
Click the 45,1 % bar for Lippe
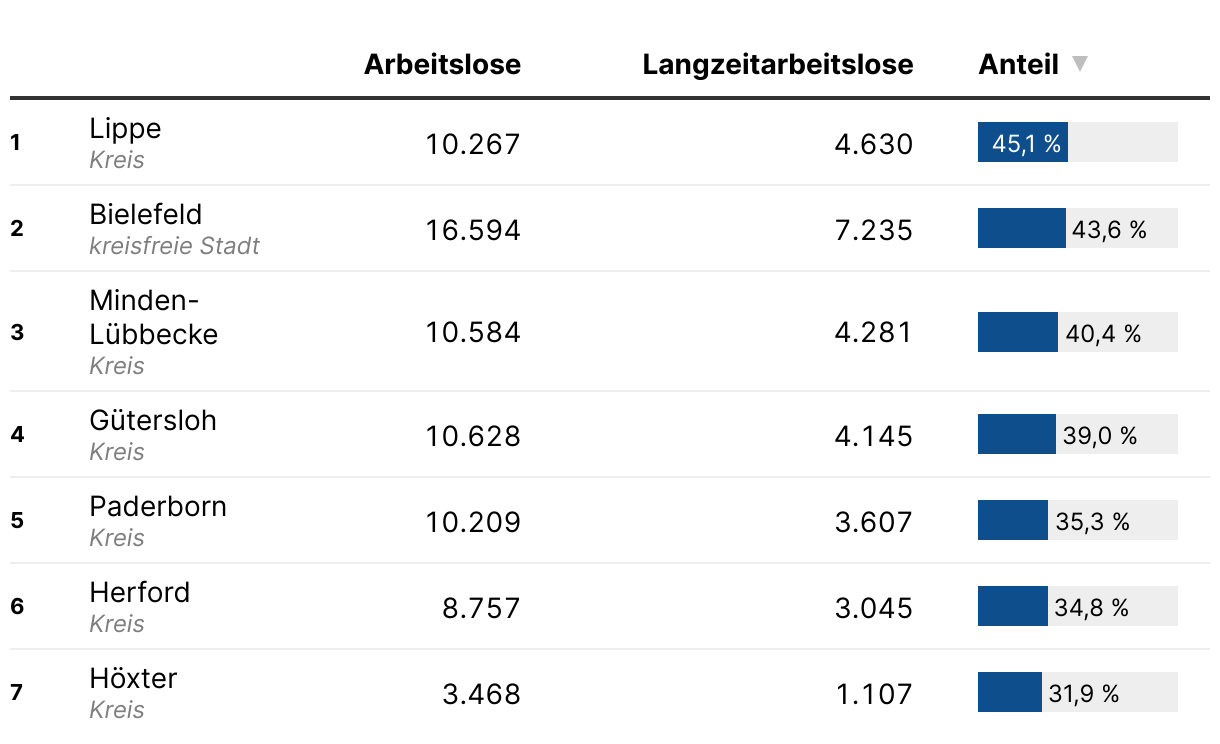pyautogui.click(x=1023, y=143)
